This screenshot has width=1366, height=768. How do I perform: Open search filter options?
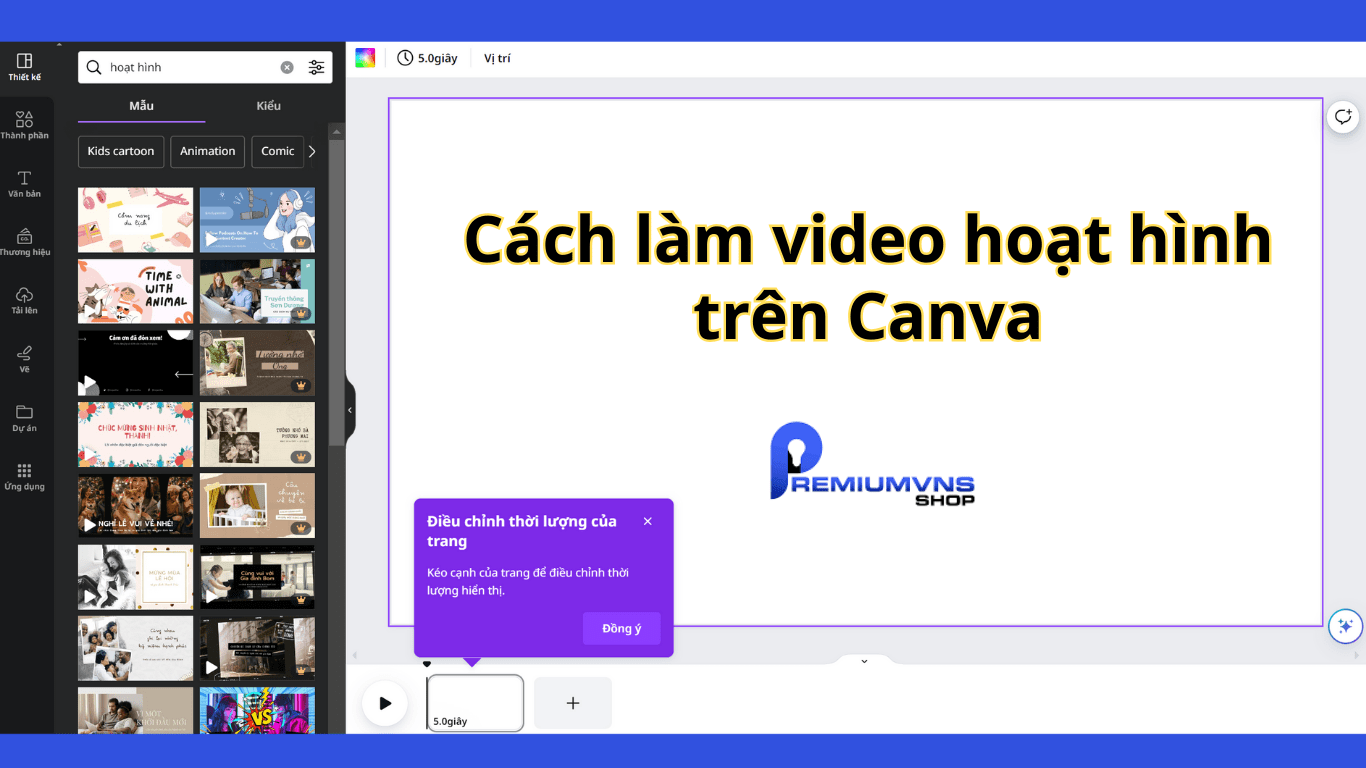tap(317, 67)
